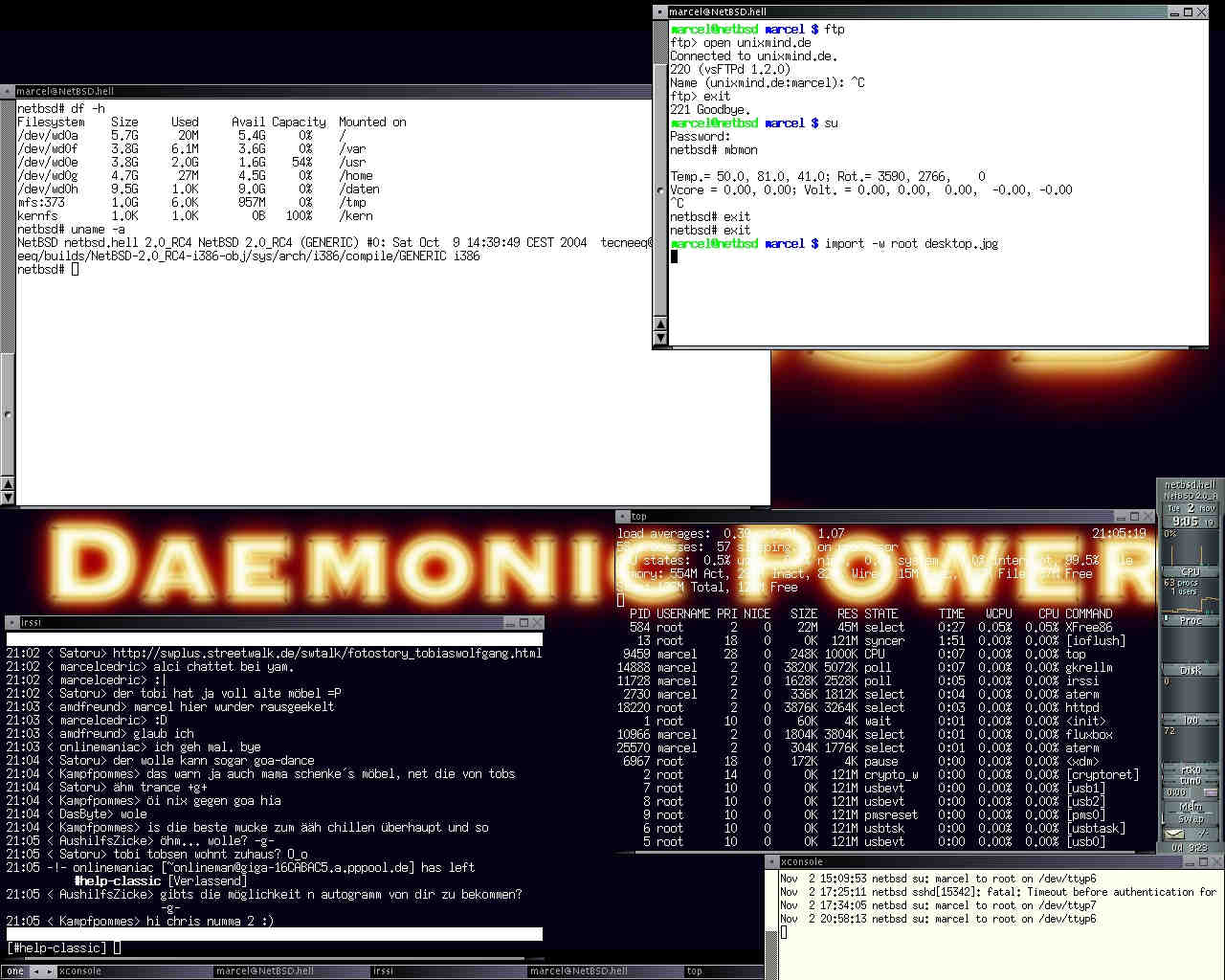
Task: Click the netbsd.hell hostname label in gkrellm
Action: (1191, 485)
